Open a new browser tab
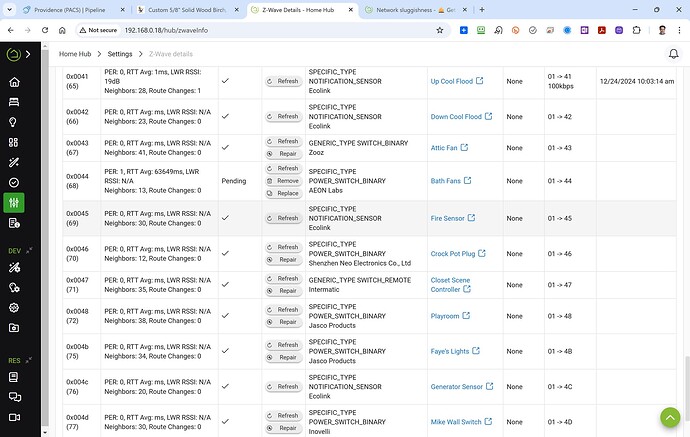Viewport: 690px width, 437px height. 482,9
